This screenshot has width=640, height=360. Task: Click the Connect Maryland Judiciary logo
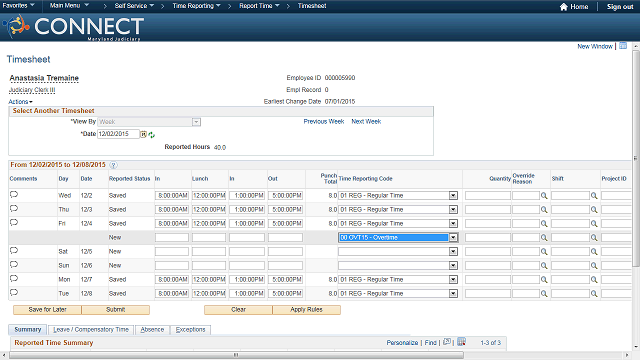(x=73, y=27)
